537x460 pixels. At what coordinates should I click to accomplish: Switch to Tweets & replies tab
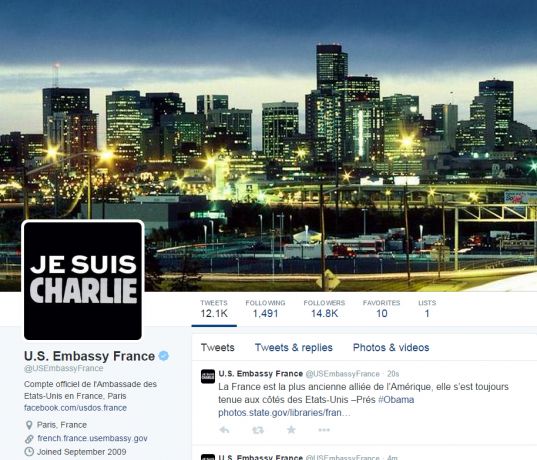click(x=294, y=348)
